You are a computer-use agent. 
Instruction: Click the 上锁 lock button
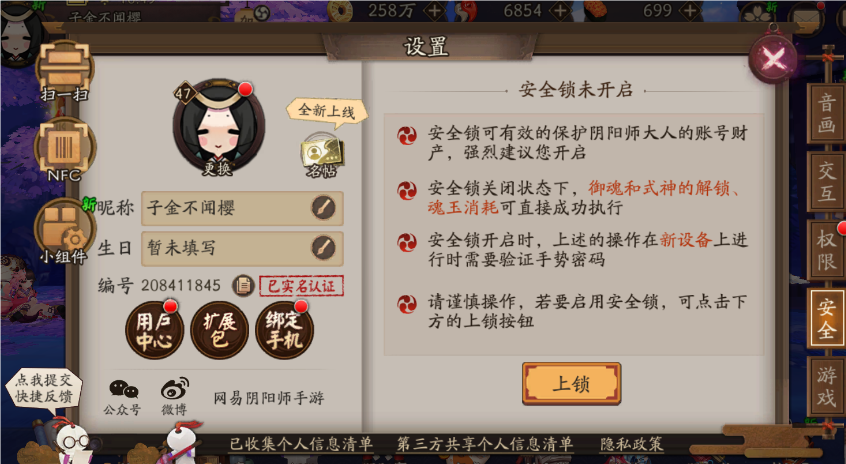click(x=571, y=384)
